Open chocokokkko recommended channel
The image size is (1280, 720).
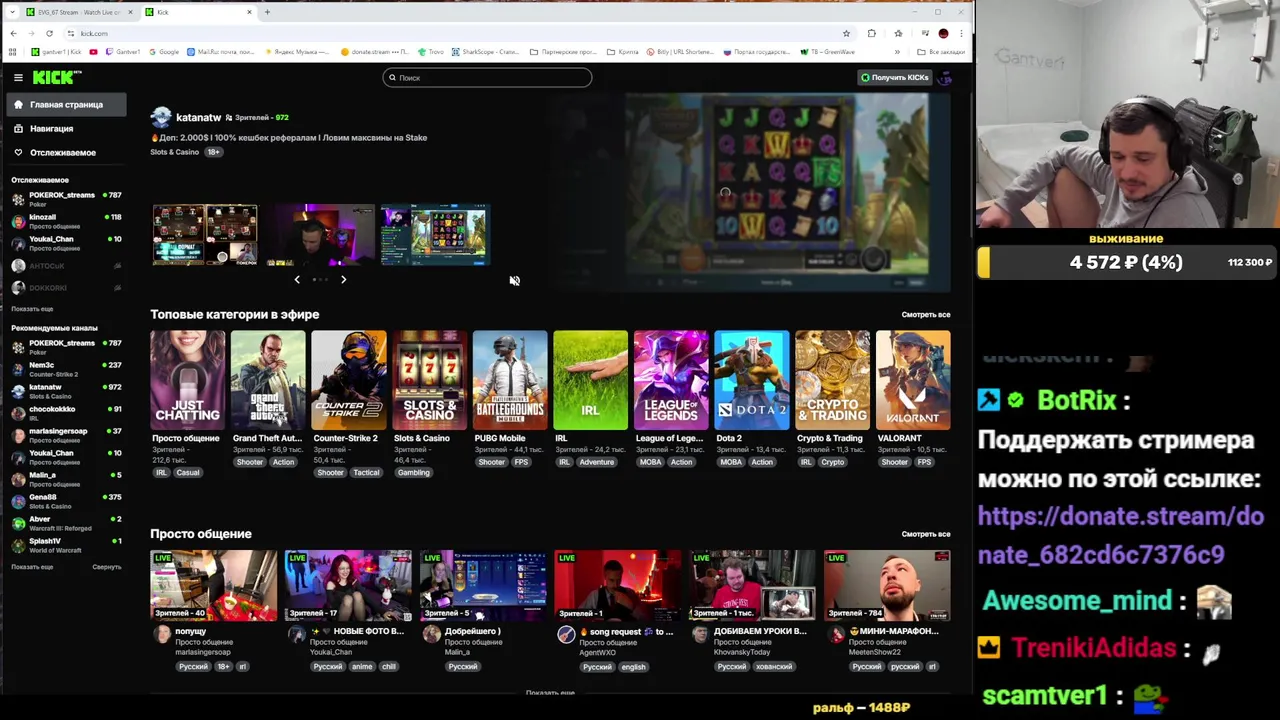[66, 412]
